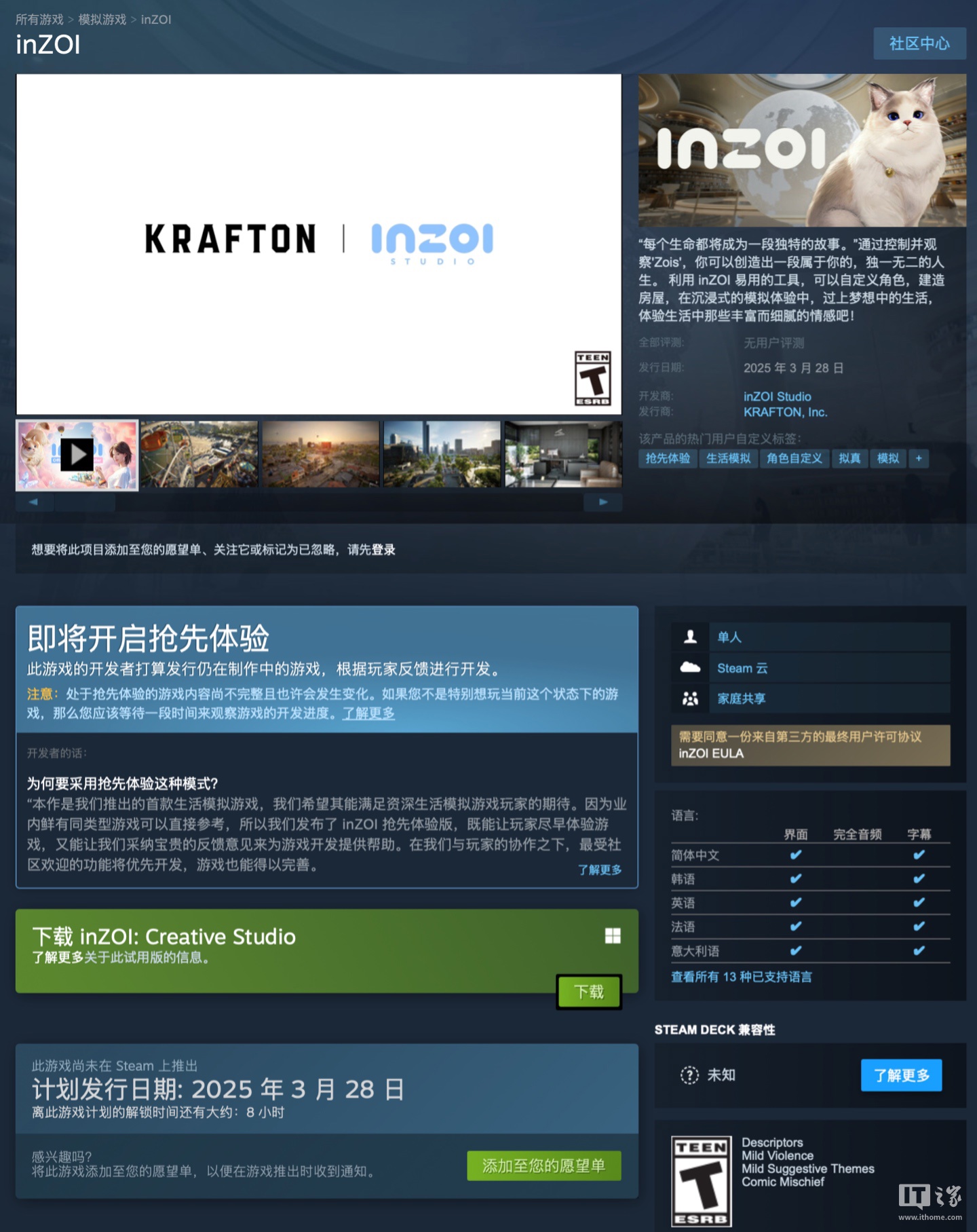
Task: Click the 法语 language row
Action: [811, 927]
